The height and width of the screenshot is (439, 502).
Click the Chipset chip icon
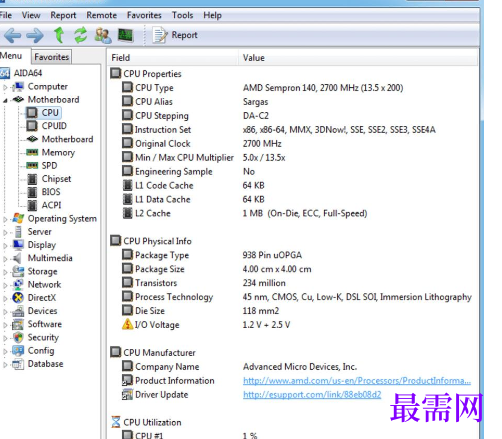click(x=32, y=179)
